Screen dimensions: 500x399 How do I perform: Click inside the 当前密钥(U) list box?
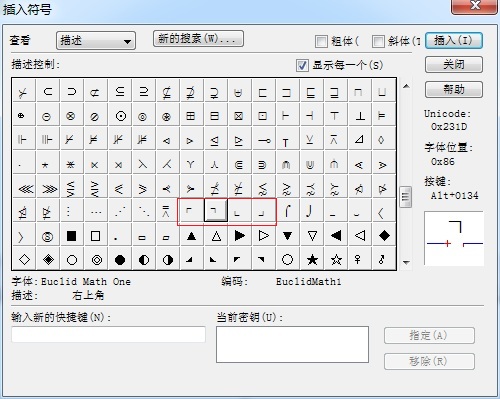(292, 344)
